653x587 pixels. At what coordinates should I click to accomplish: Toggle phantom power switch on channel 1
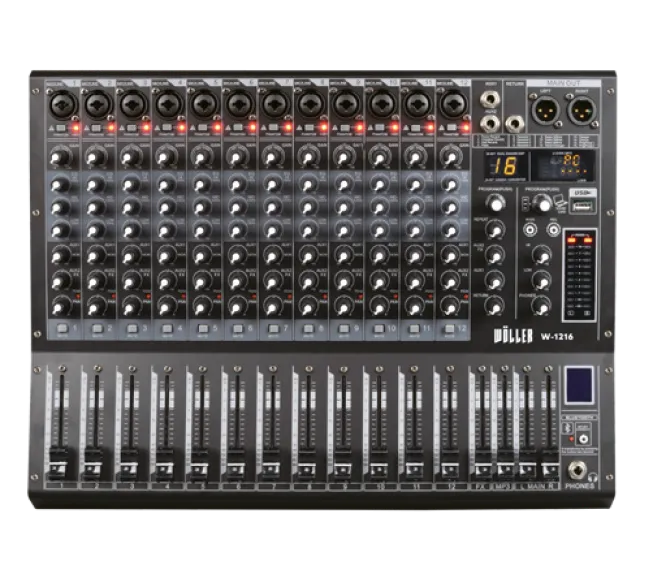61,128
